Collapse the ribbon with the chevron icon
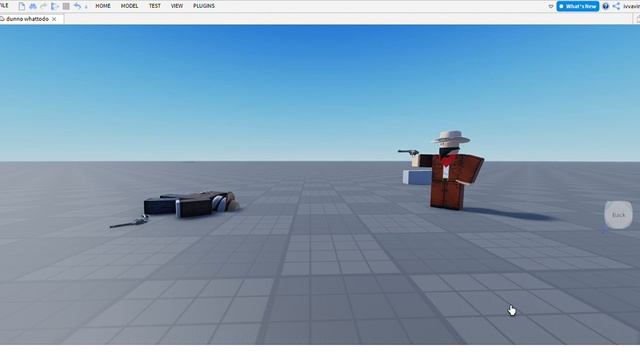Screen dimensions: 640x360 click(551, 7)
